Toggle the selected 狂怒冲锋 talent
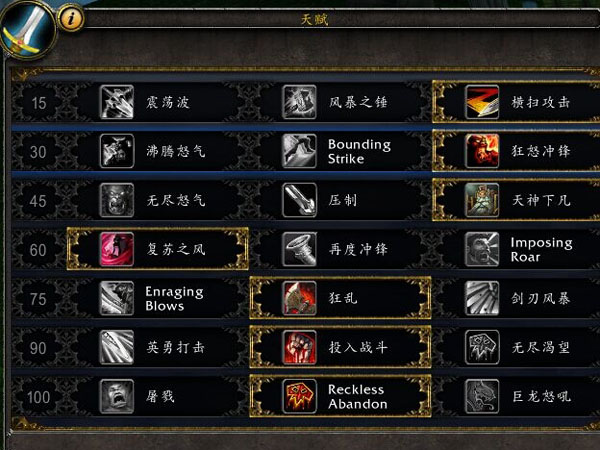 coord(516,151)
